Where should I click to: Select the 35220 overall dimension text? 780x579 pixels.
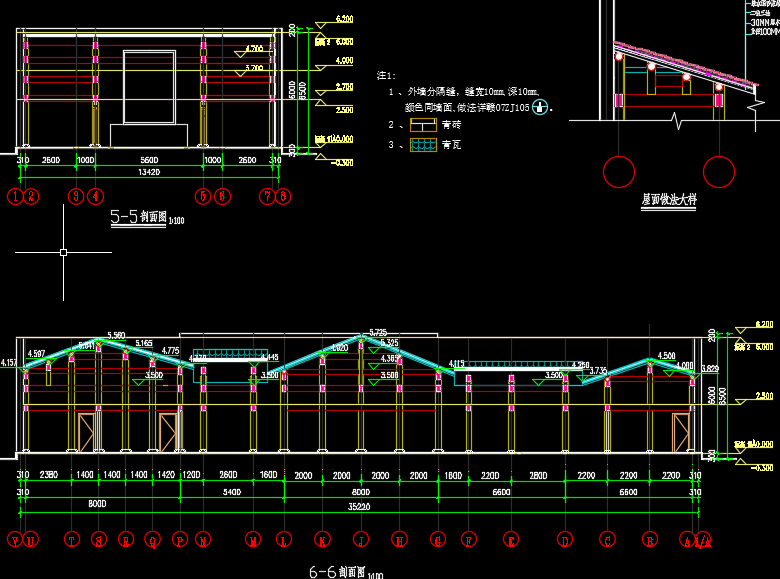[359, 507]
